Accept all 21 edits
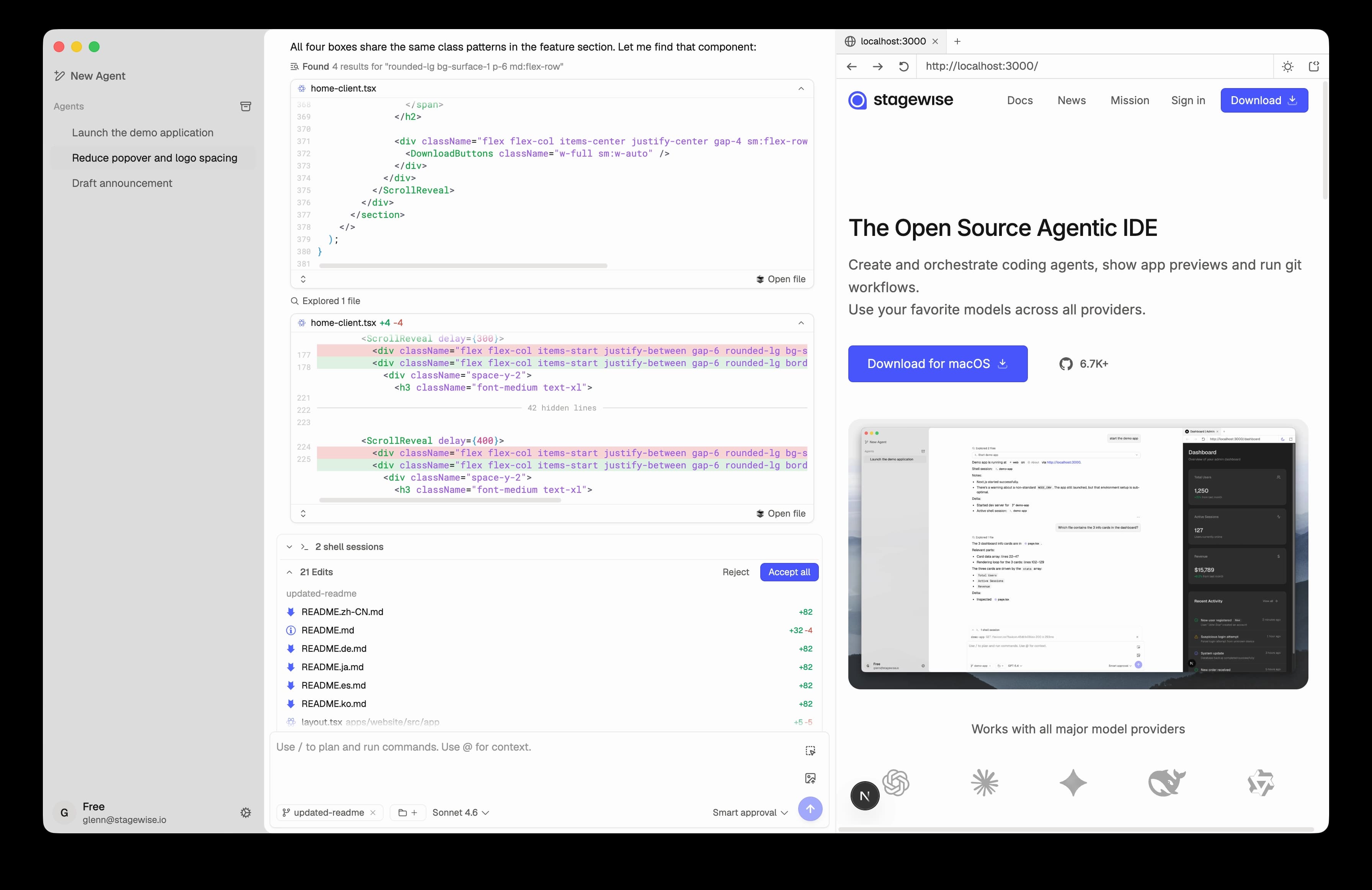The image size is (1372, 890). (x=789, y=572)
